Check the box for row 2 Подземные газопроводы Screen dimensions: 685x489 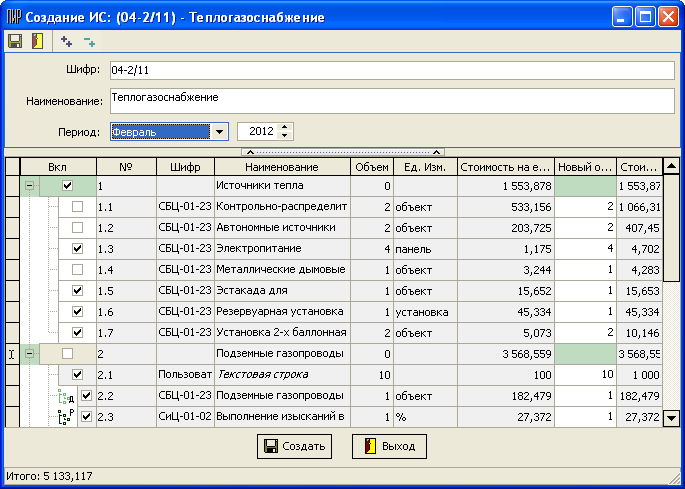[67, 354]
